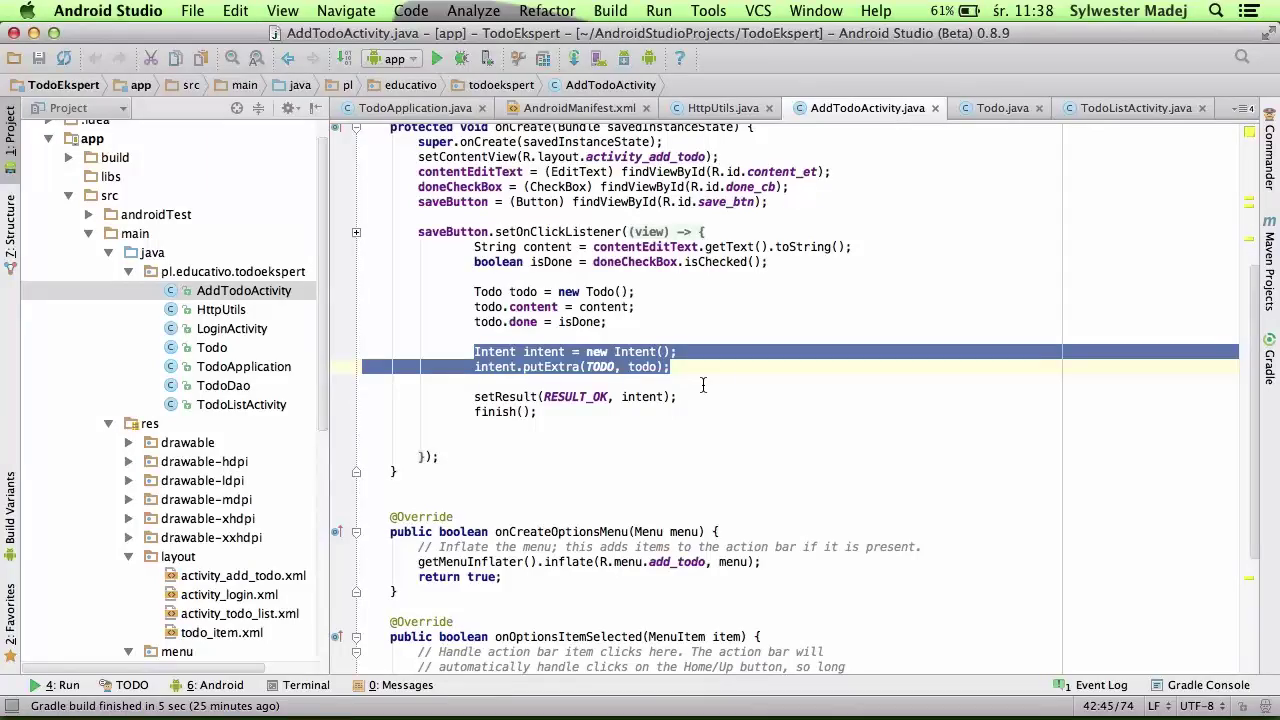Viewport: 1280px width, 720px height.
Task: Collapse the pl.educativo.todoekspert package node
Action: pyautogui.click(x=128, y=272)
